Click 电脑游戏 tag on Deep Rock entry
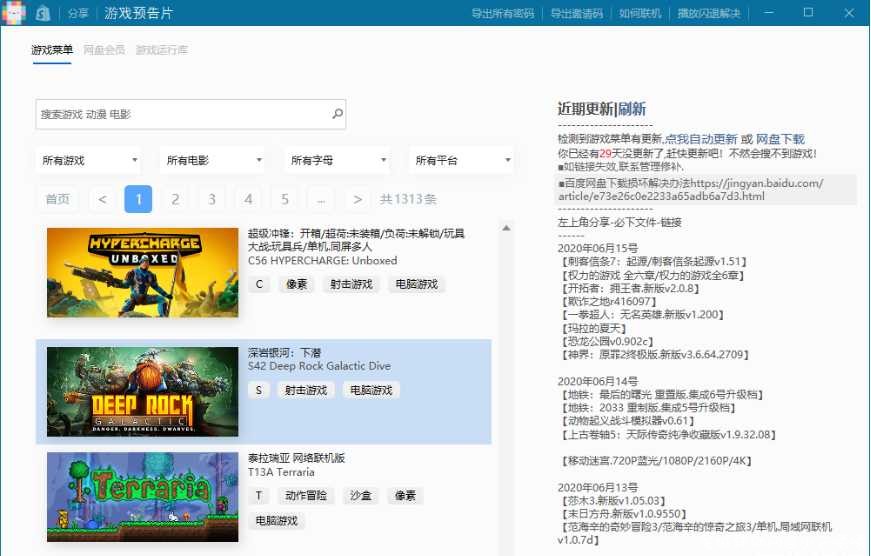Screen dimensions: 871x556 (x=371, y=390)
